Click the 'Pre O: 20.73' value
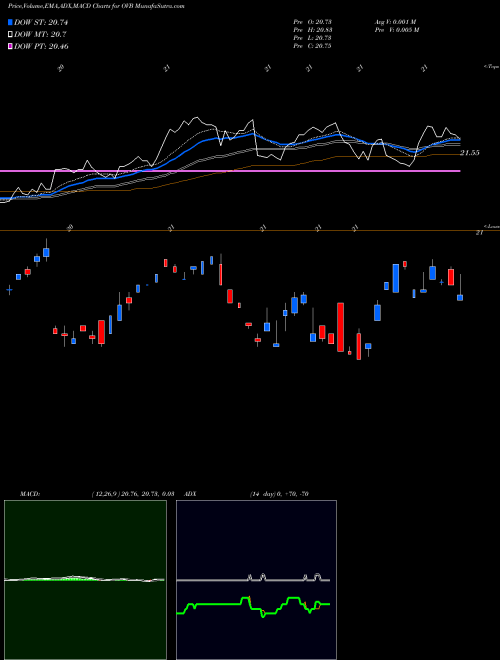The image size is (500, 660). (312, 22)
